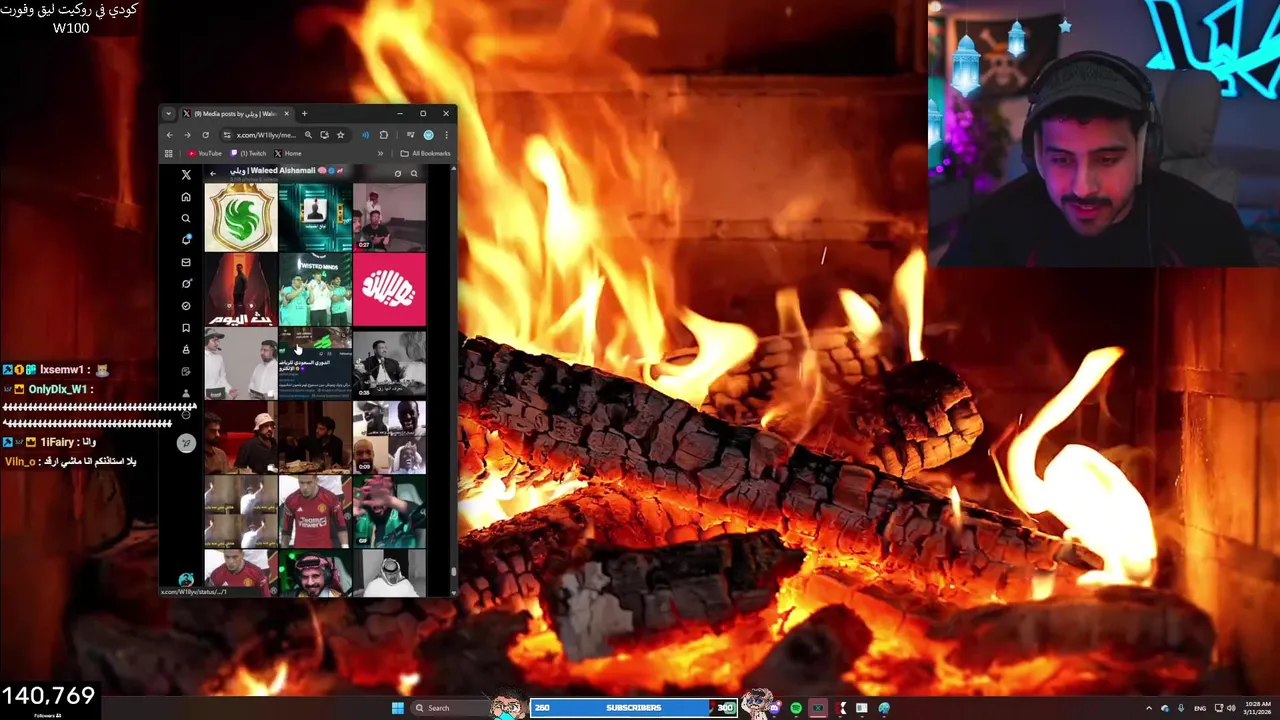Open account avatar at sidebar bottom

tap(186, 580)
